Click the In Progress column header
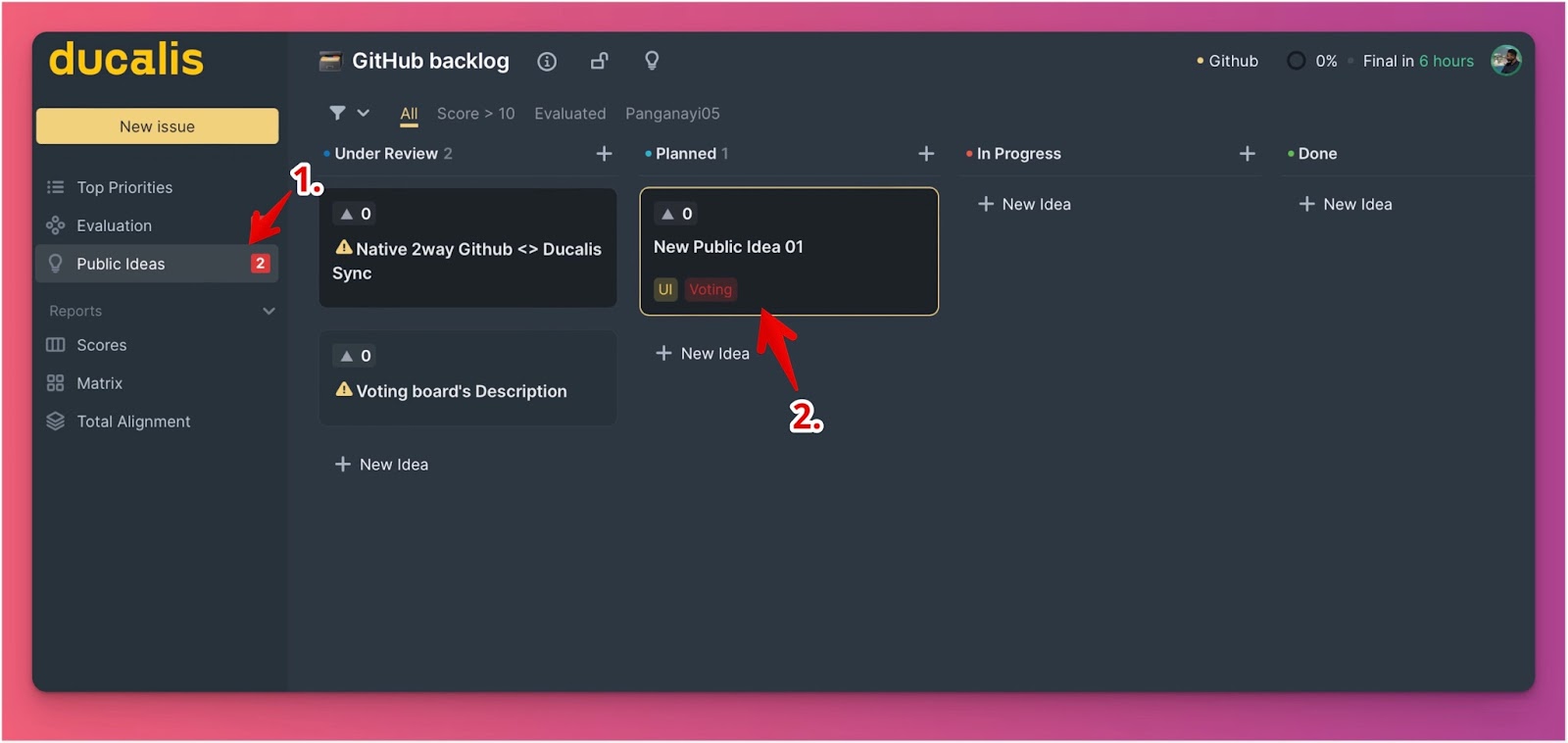 click(x=1018, y=154)
